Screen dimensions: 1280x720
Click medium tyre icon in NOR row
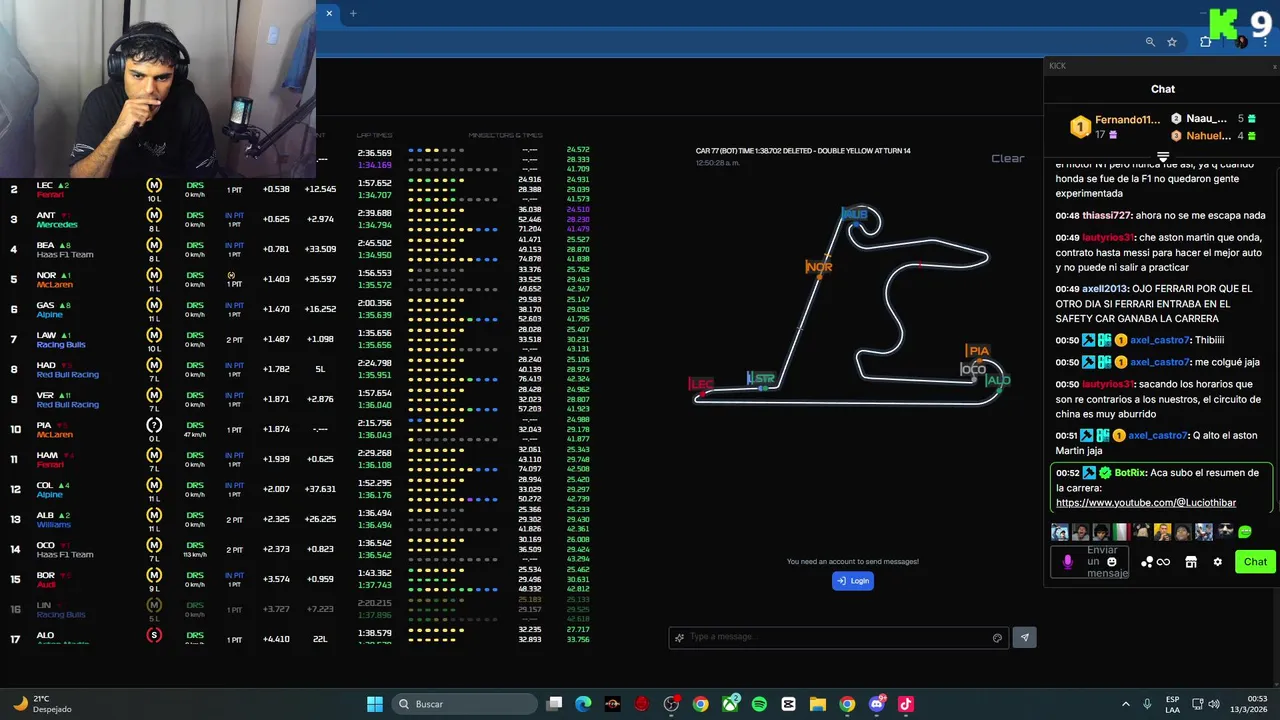pos(154,275)
